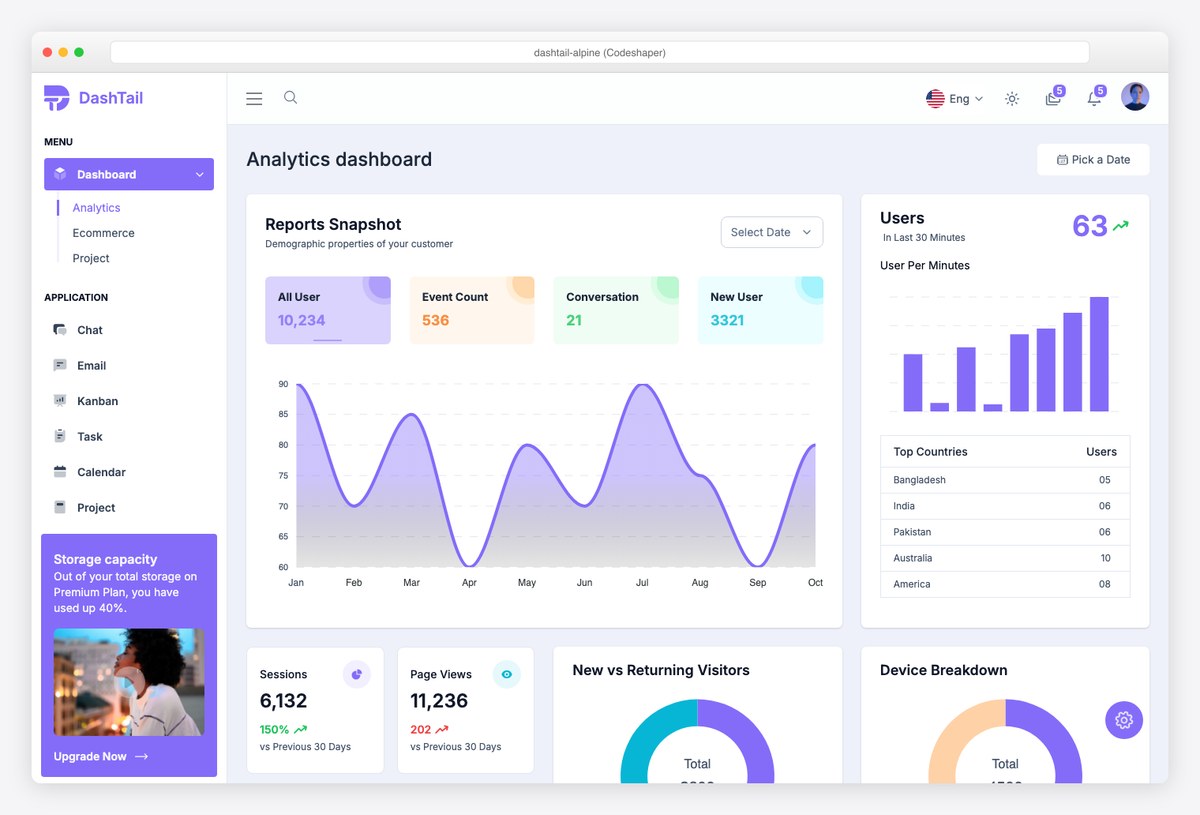Click the Email icon in sidebar
1200x815 pixels.
click(60, 365)
